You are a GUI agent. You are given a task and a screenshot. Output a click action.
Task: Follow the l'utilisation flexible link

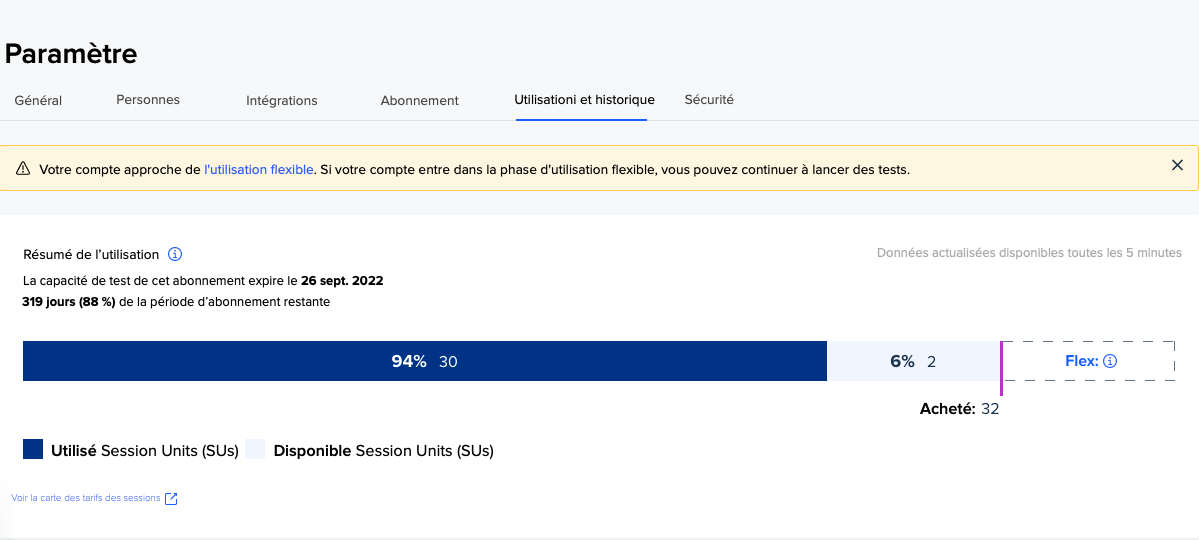click(x=259, y=169)
